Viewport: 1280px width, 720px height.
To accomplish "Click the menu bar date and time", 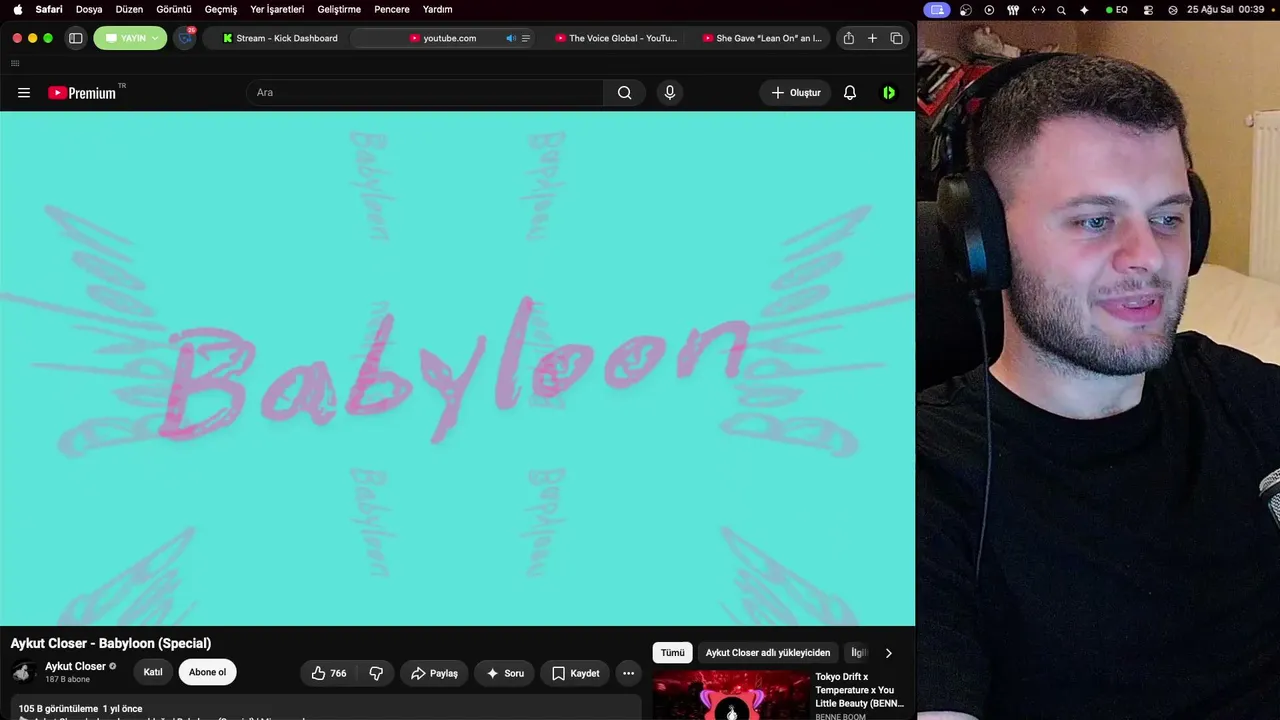I will pyautogui.click(x=1225, y=9).
